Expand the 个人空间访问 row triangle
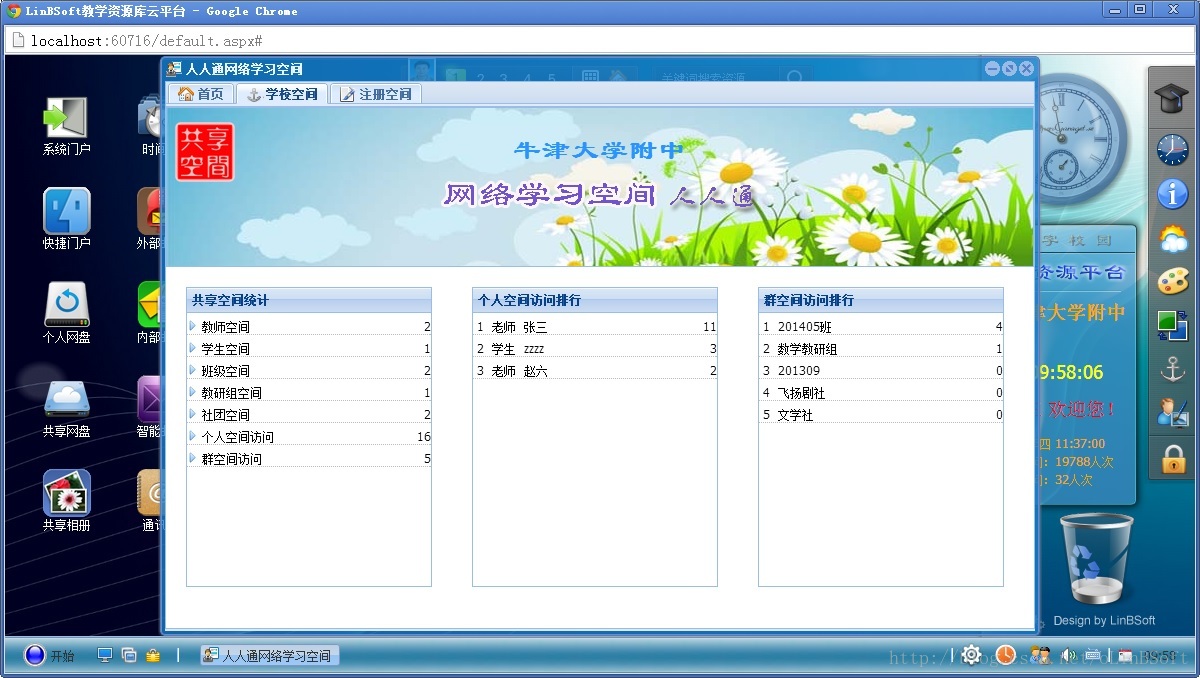Screen dimensions: 1200x678 click(x=192, y=436)
